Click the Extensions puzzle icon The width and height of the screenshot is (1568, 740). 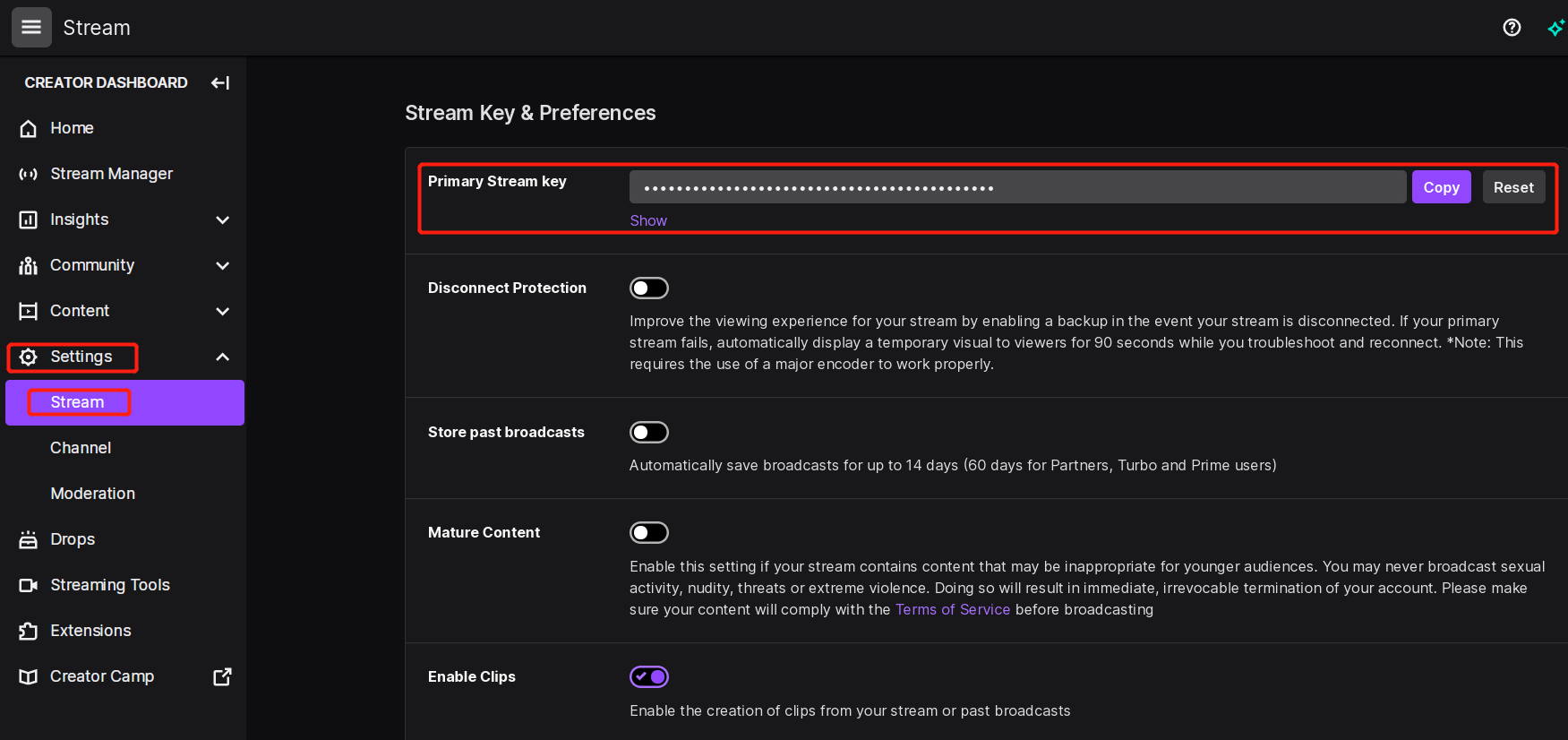(x=29, y=631)
